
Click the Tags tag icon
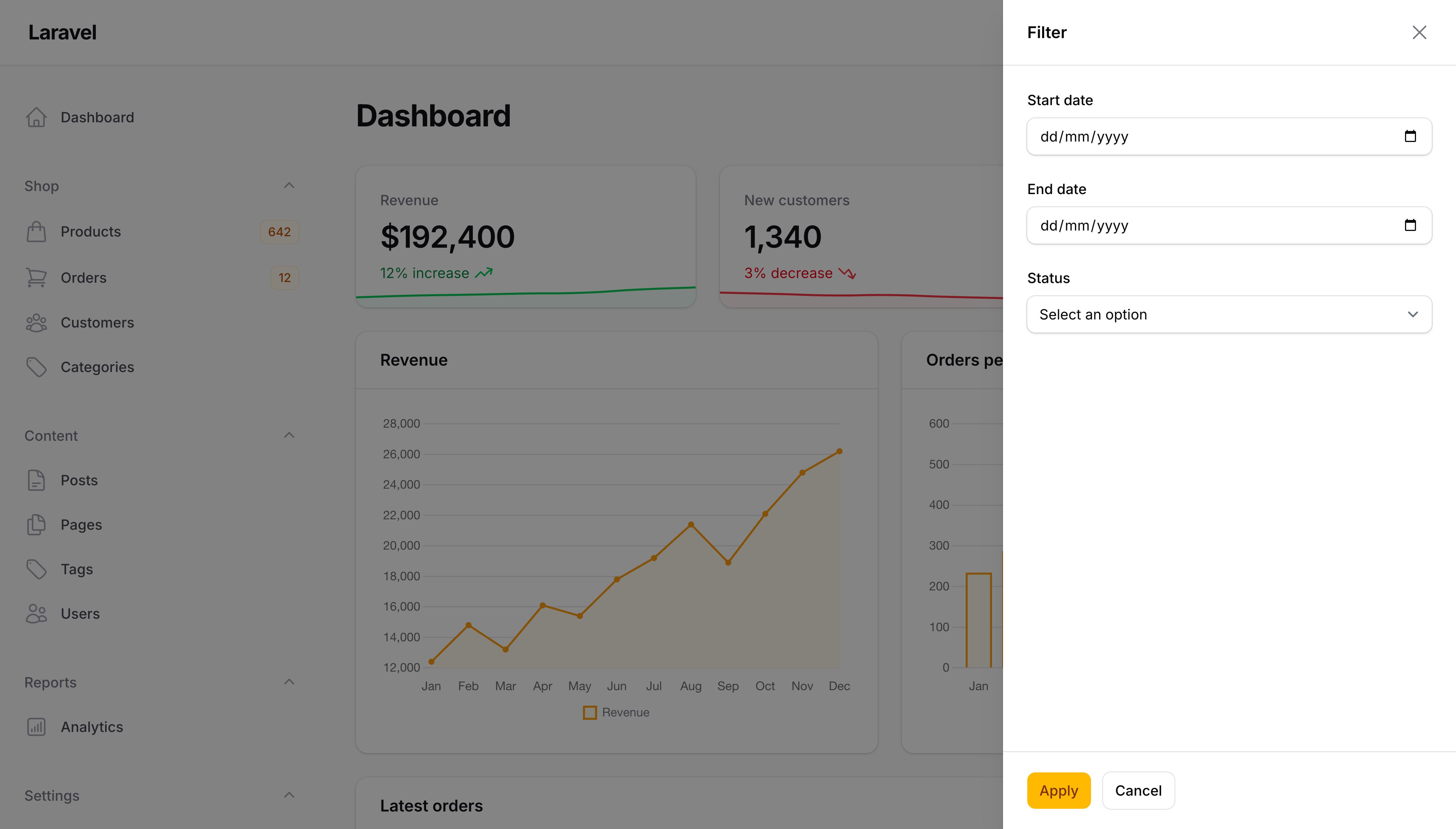tap(36, 570)
